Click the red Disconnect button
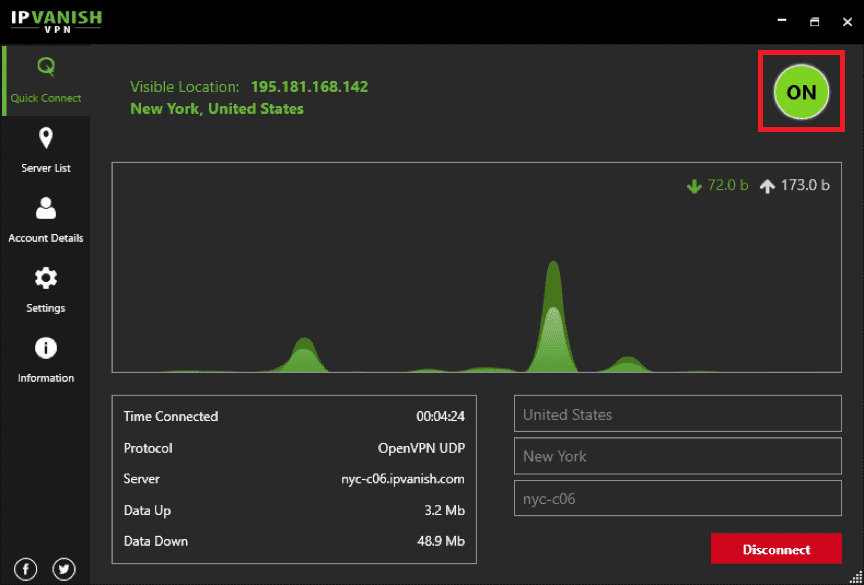This screenshot has height=585, width=864. (776, 549)
